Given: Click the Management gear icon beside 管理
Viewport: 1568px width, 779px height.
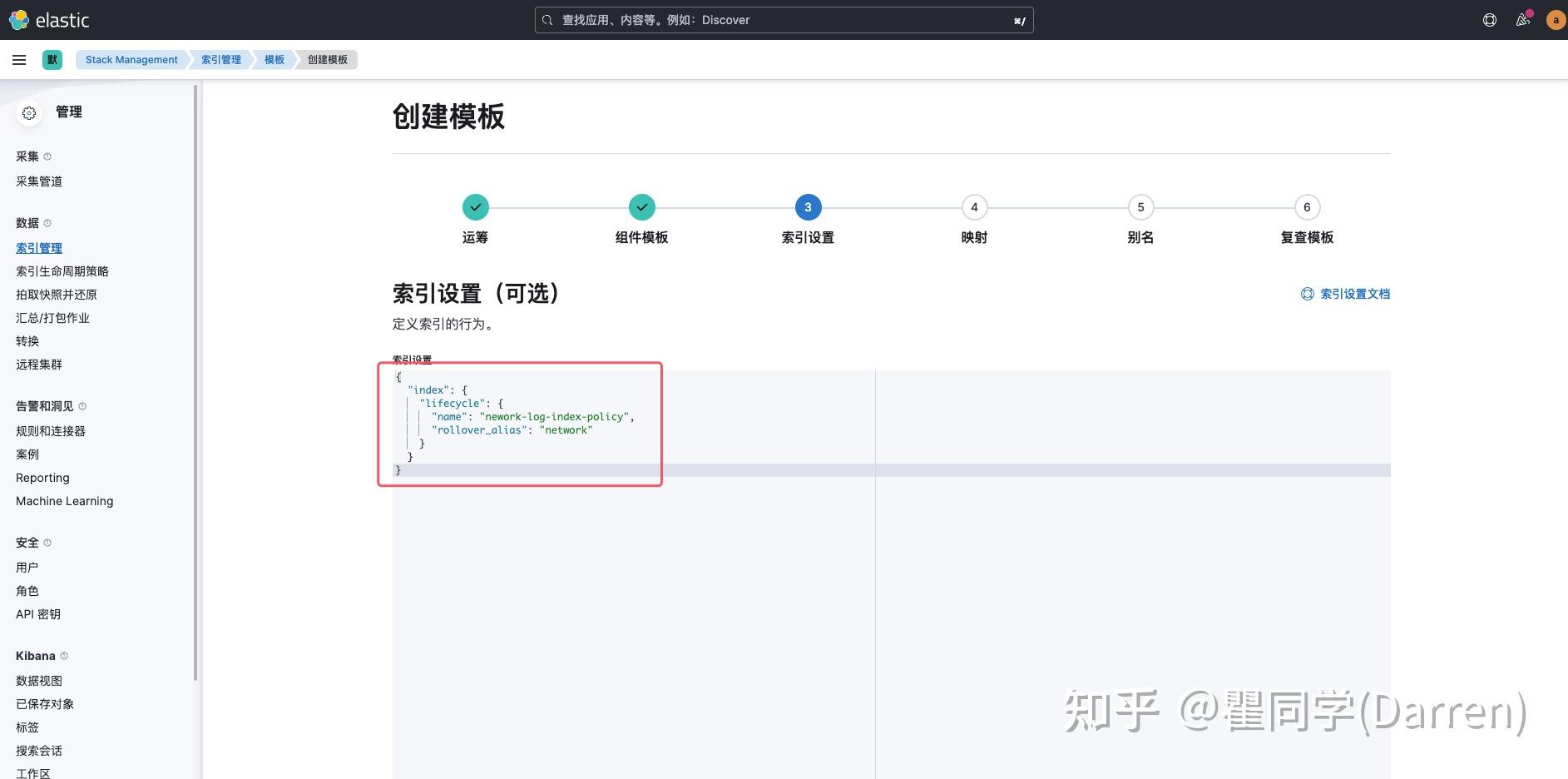Looking at the screenshot, I should (x=29, y=112).
